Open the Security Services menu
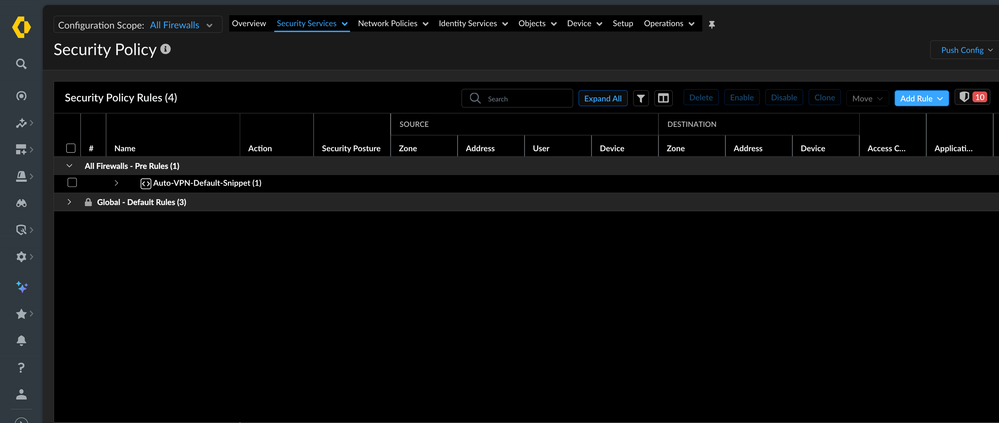The image size is (999, 423). pos(312,24)
